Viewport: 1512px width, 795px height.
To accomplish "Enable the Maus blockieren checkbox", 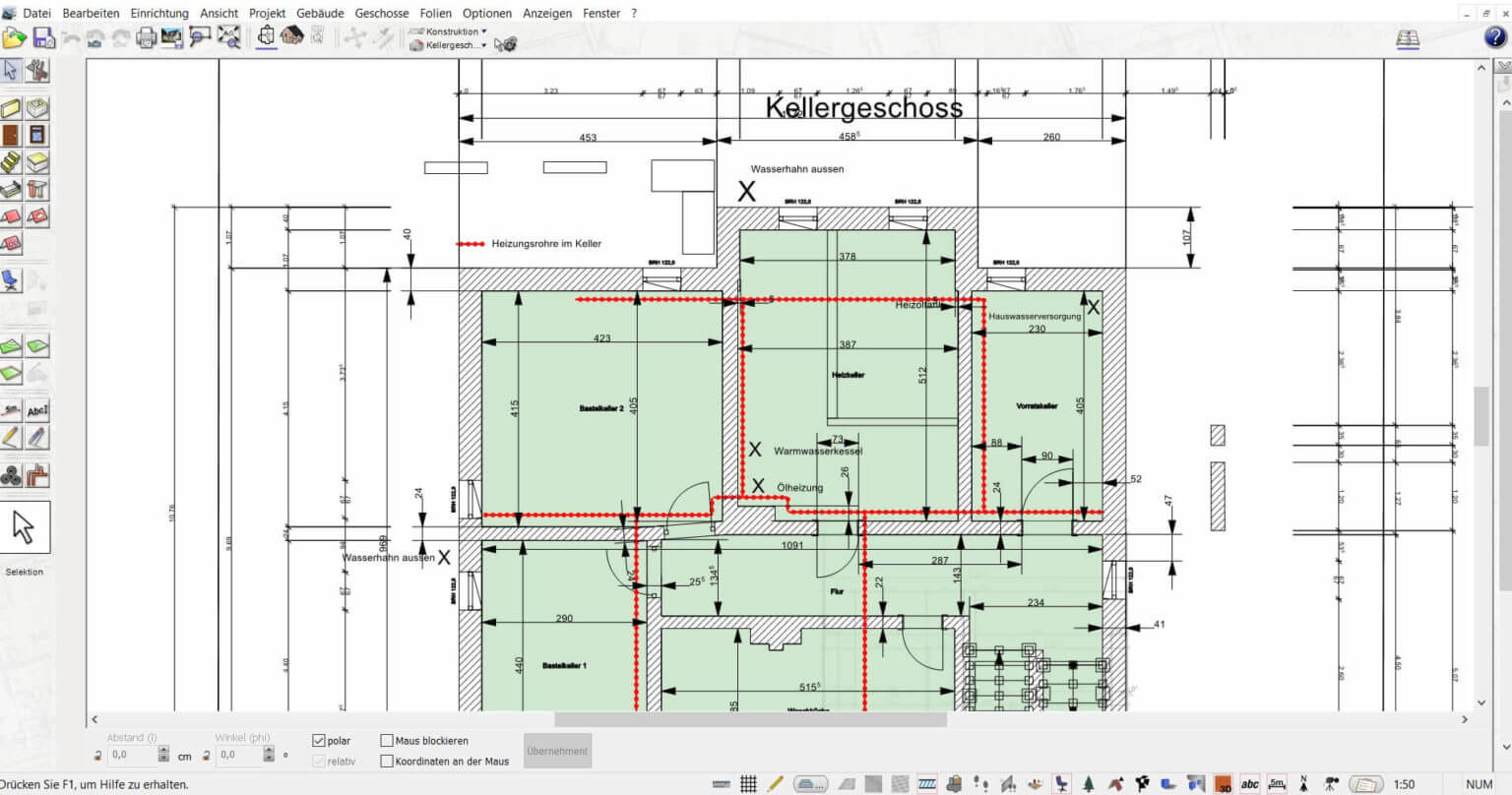I will (x=387, y=740).
